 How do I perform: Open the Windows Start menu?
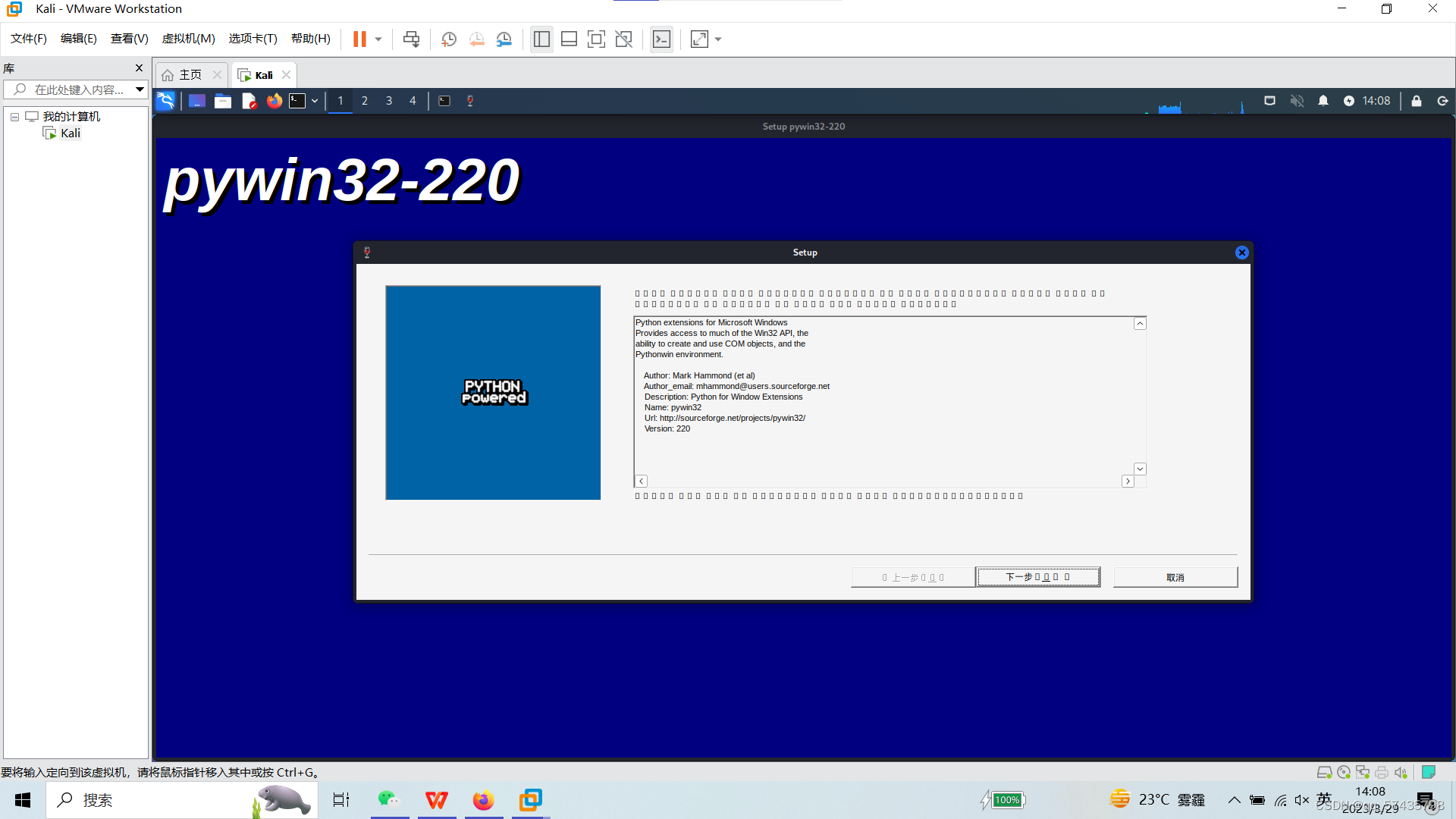(23, 800)
